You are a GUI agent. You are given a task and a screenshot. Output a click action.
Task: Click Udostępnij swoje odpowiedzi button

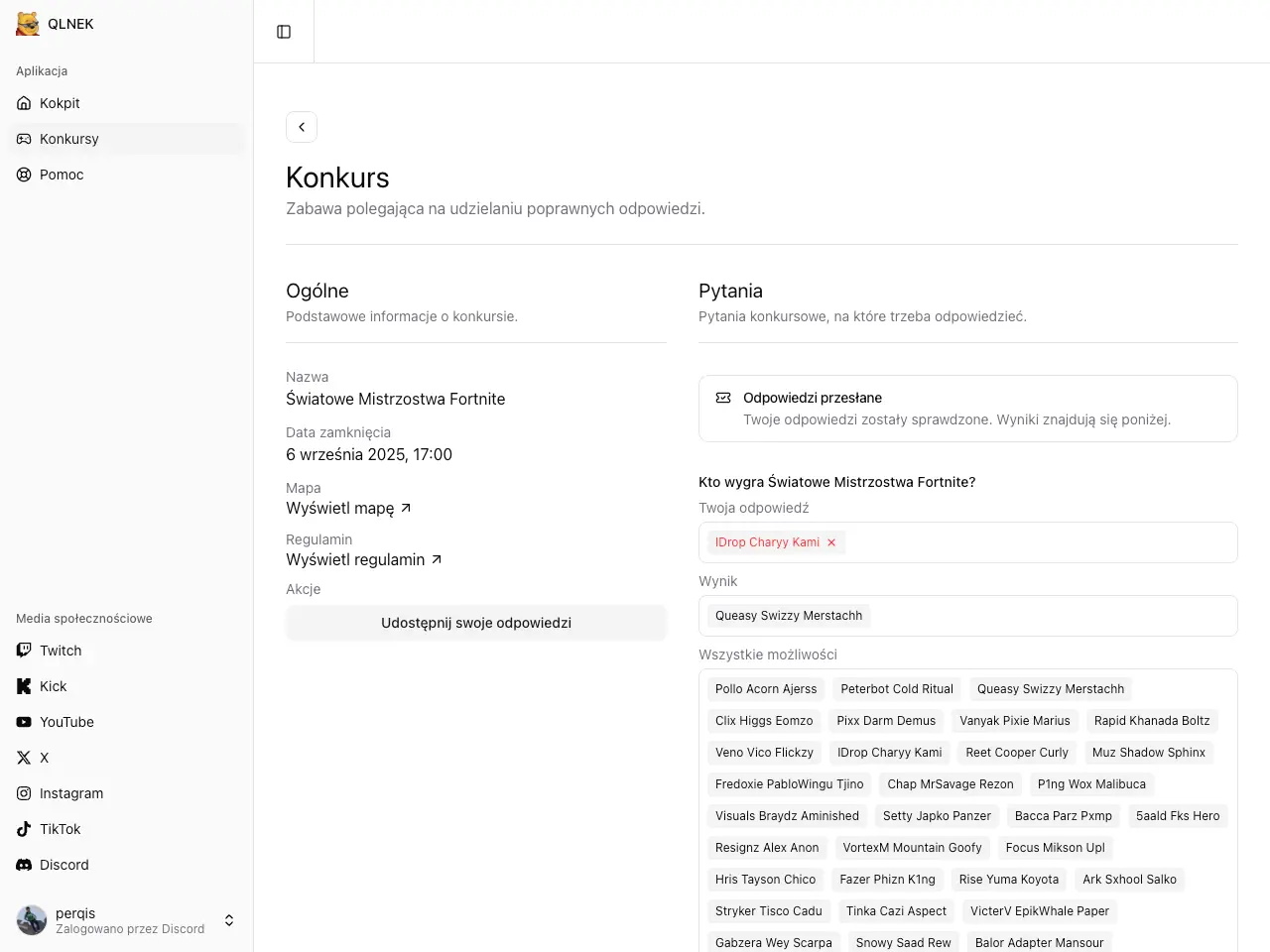(x=476, y=623)
